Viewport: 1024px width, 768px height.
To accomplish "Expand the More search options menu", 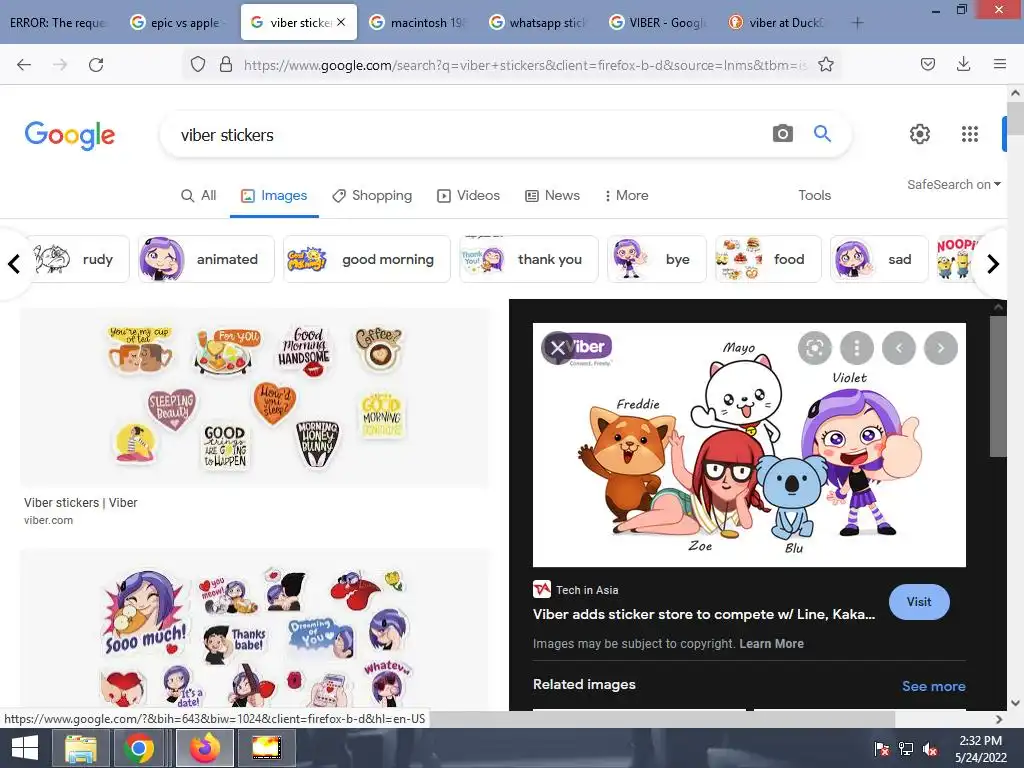I will coord(626,195).
